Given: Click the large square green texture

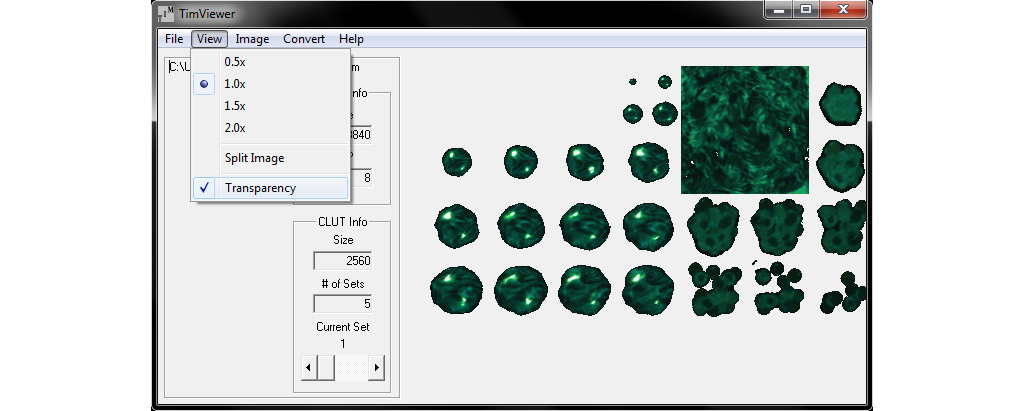Looking at the screenshot, I should pyautogui.click(x=744, y=129).
